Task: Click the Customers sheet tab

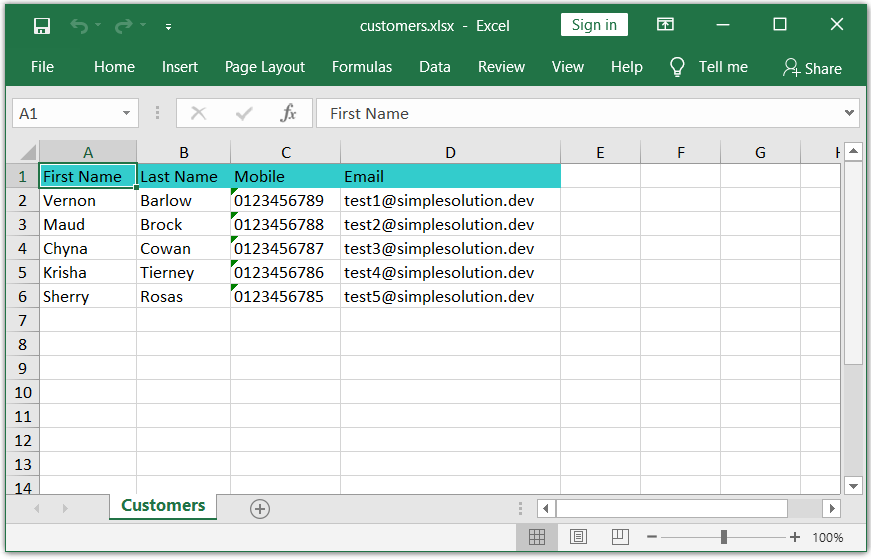Action: coord(163,506)
